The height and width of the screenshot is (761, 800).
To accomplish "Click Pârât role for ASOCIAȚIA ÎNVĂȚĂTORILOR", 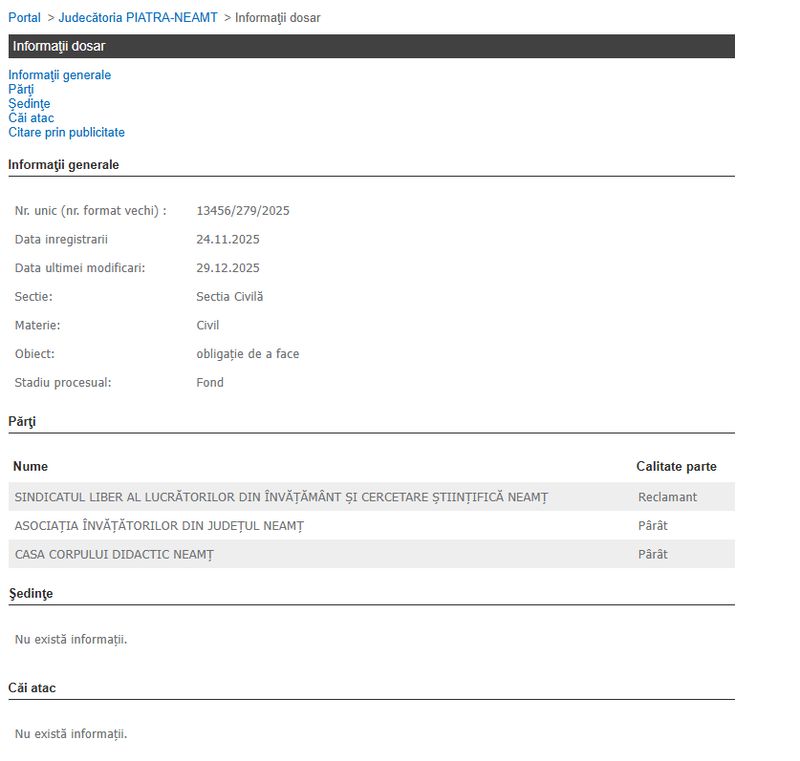I will pyautogui.click(x=653, y=525).
